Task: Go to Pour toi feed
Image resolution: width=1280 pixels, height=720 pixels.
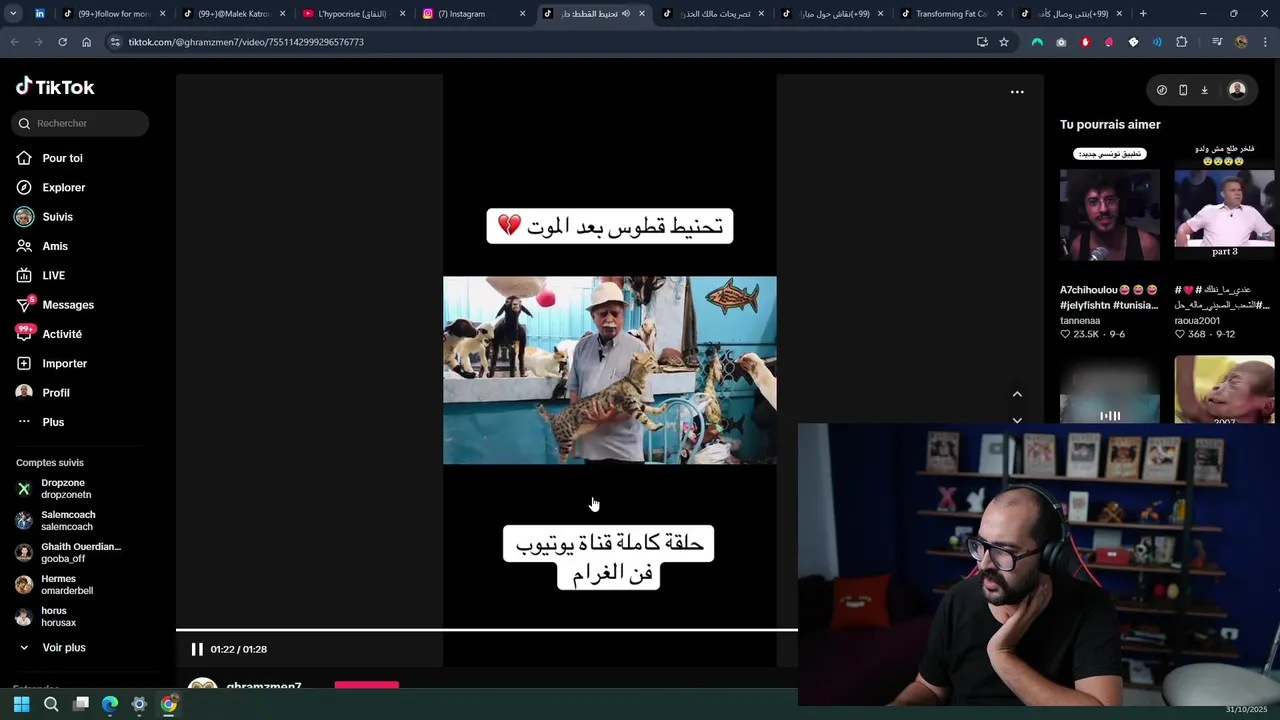Action: pyautogui.click(x=62, y=158)
